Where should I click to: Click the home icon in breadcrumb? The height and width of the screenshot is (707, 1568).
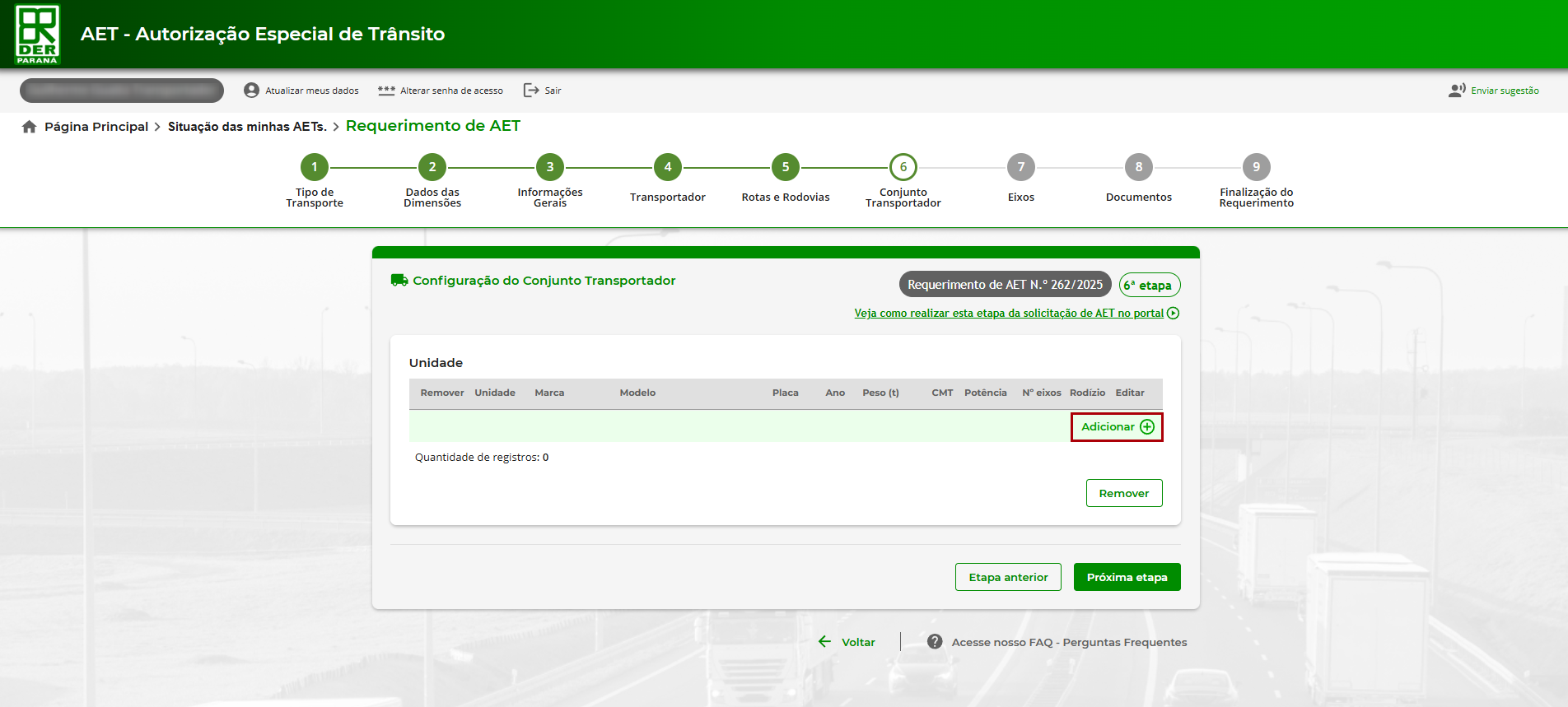[30, 127]
